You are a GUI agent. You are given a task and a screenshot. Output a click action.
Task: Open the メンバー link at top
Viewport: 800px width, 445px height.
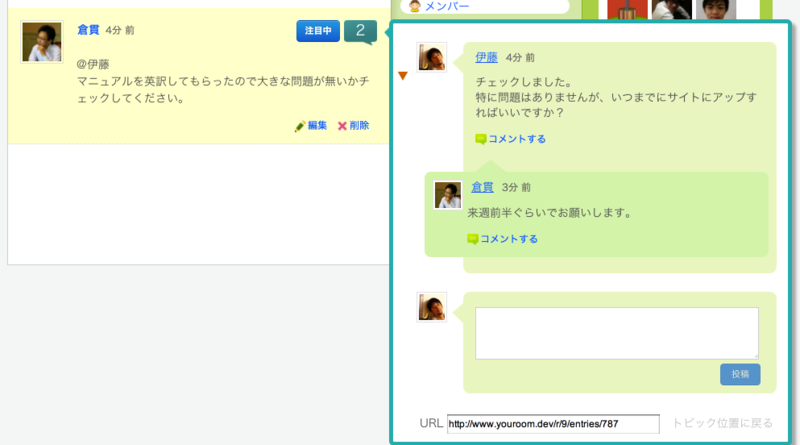[x=447, y=6]
